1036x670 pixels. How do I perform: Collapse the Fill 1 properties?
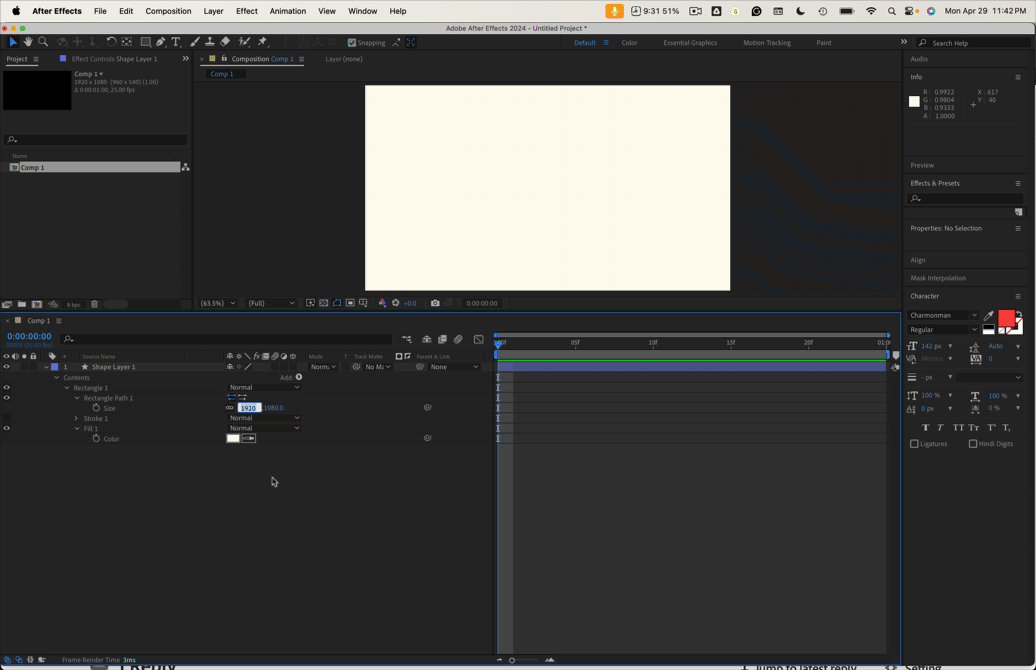click(77, 428)
